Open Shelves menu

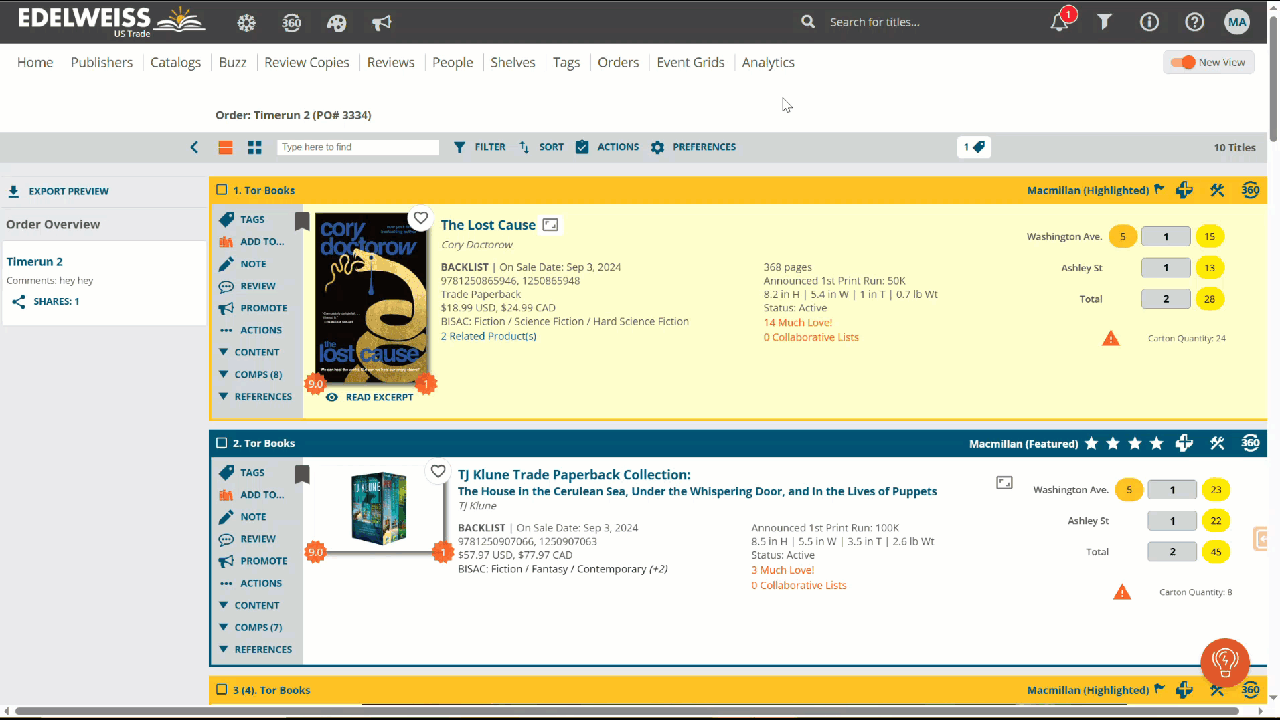[513, 62]
